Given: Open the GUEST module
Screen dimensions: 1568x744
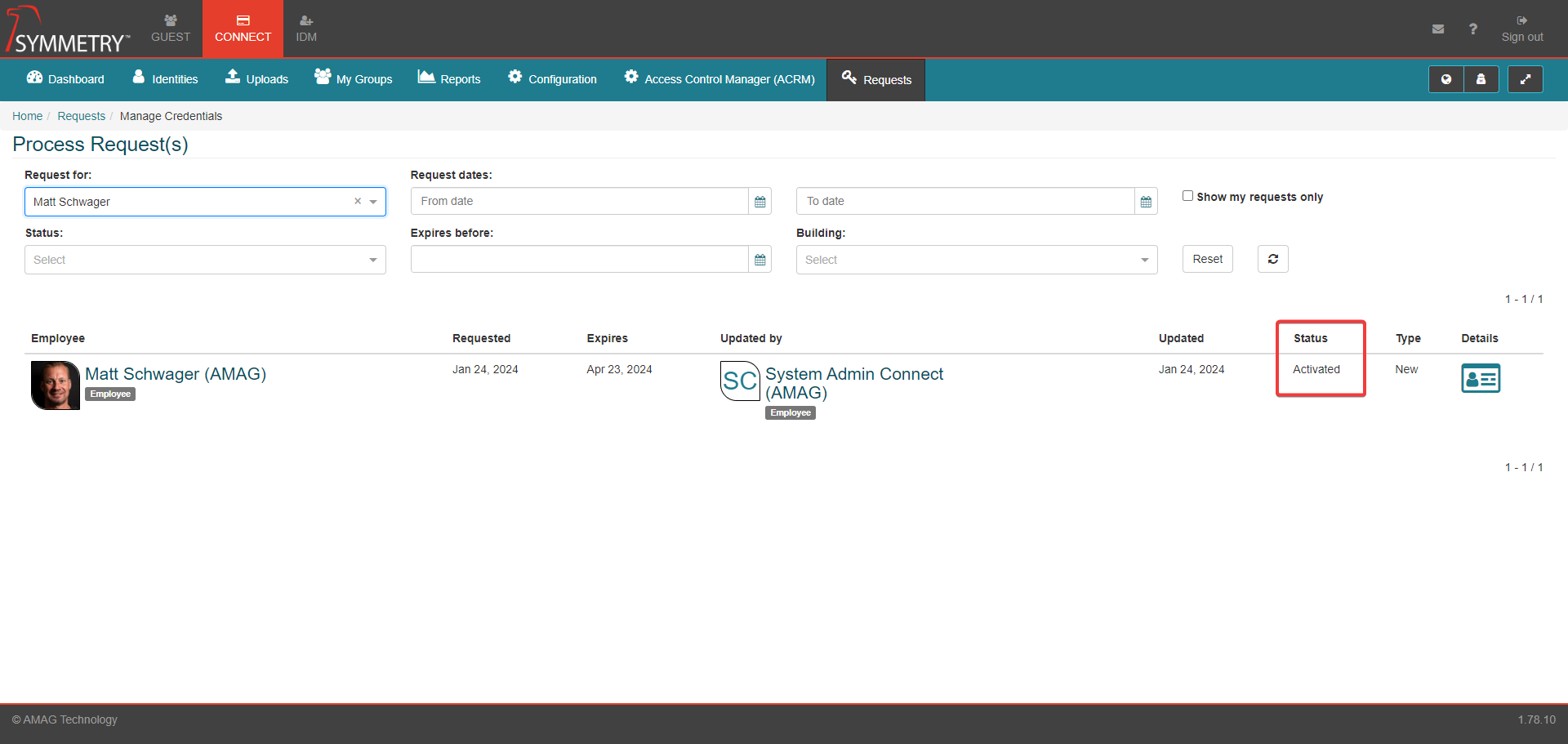Looking at the screenshot, I should click(171, 29).
